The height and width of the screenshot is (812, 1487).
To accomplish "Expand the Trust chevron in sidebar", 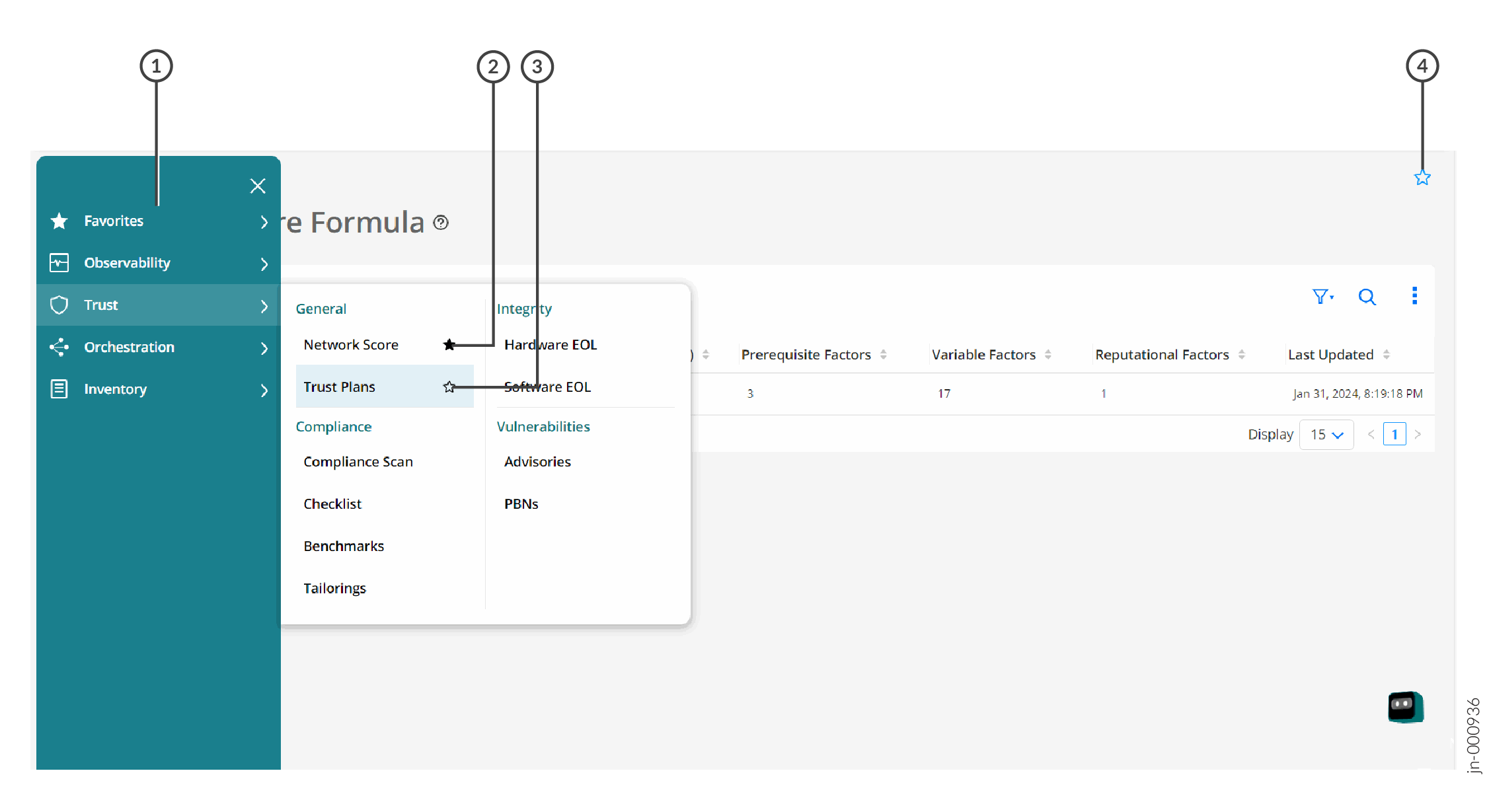I will tap(264, 305).
